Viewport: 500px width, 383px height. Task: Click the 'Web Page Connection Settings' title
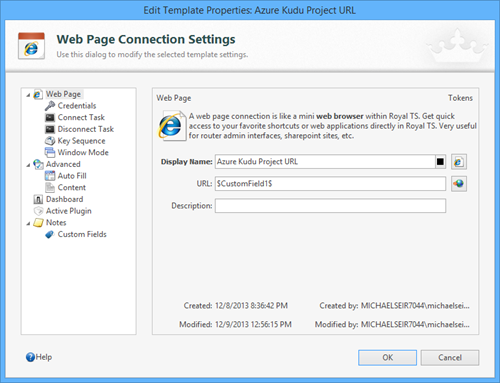point(146,39)
